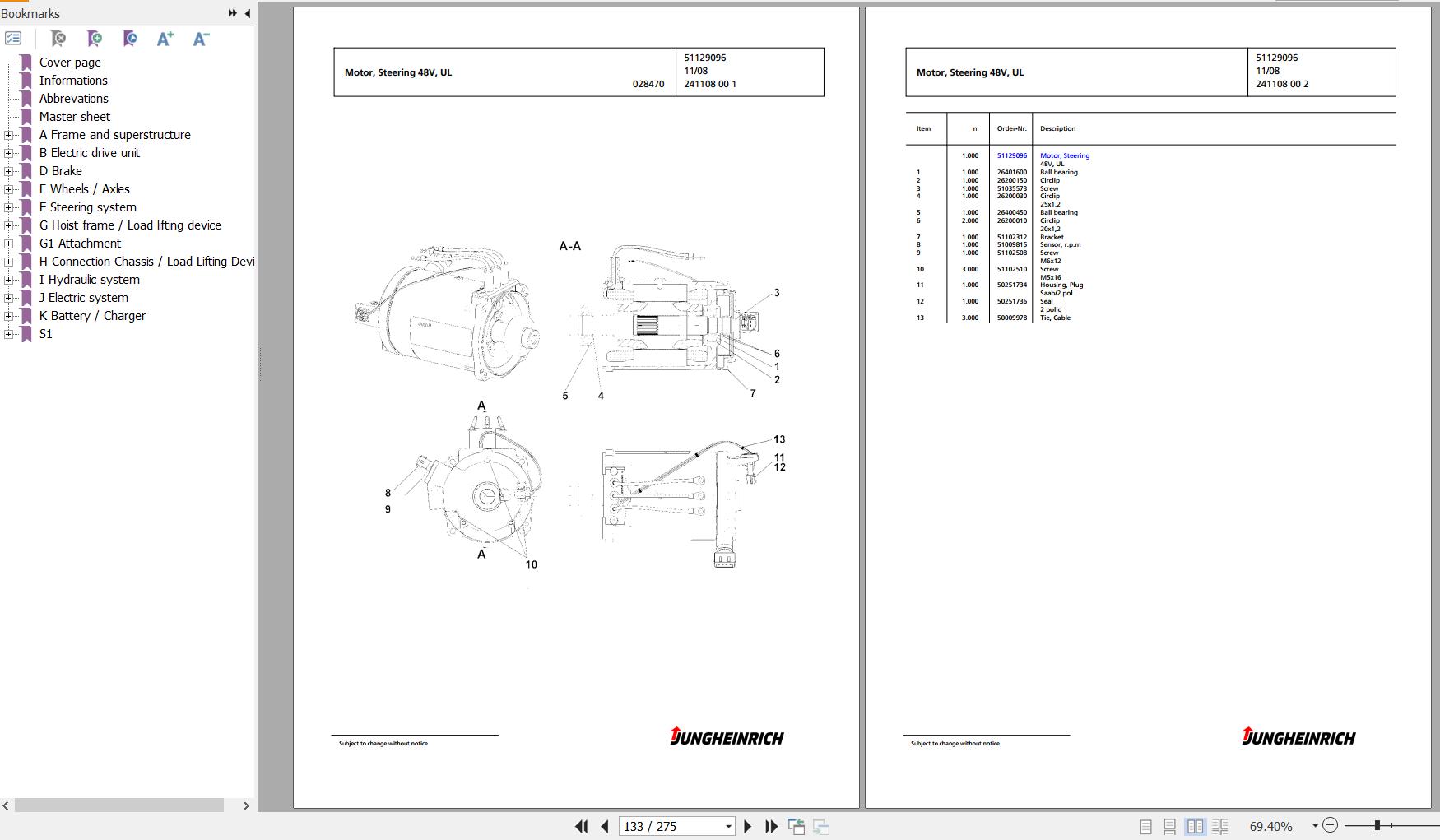Click the next view icon
This screenshot has width=1440, height=840.
(x=821, y=826)
